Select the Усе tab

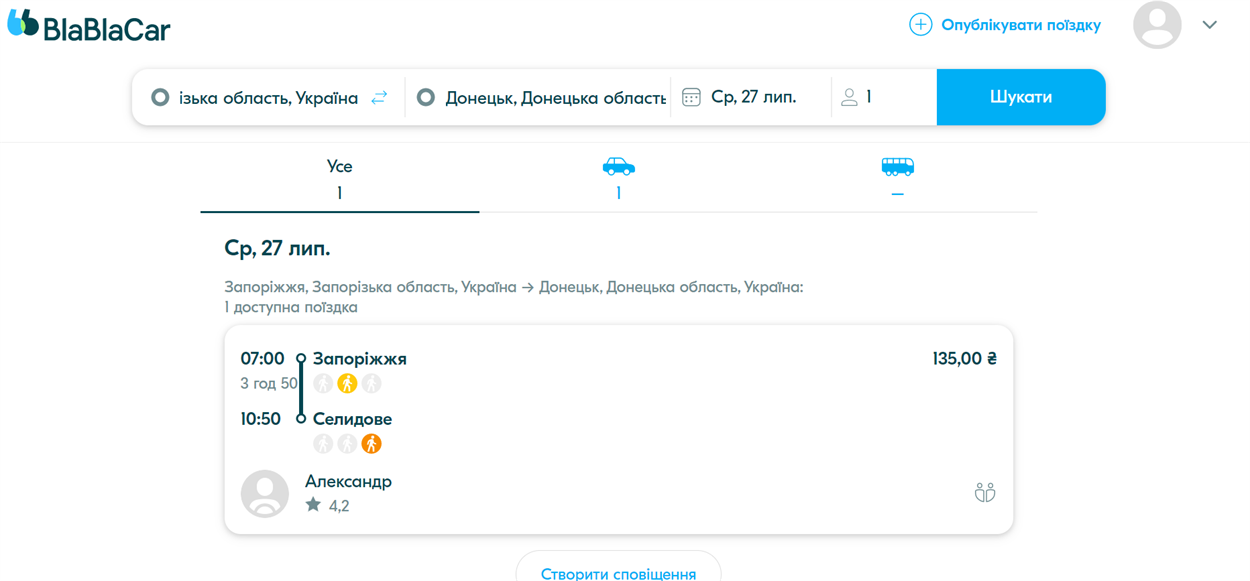pyautogui.click(x=340, y=180)
